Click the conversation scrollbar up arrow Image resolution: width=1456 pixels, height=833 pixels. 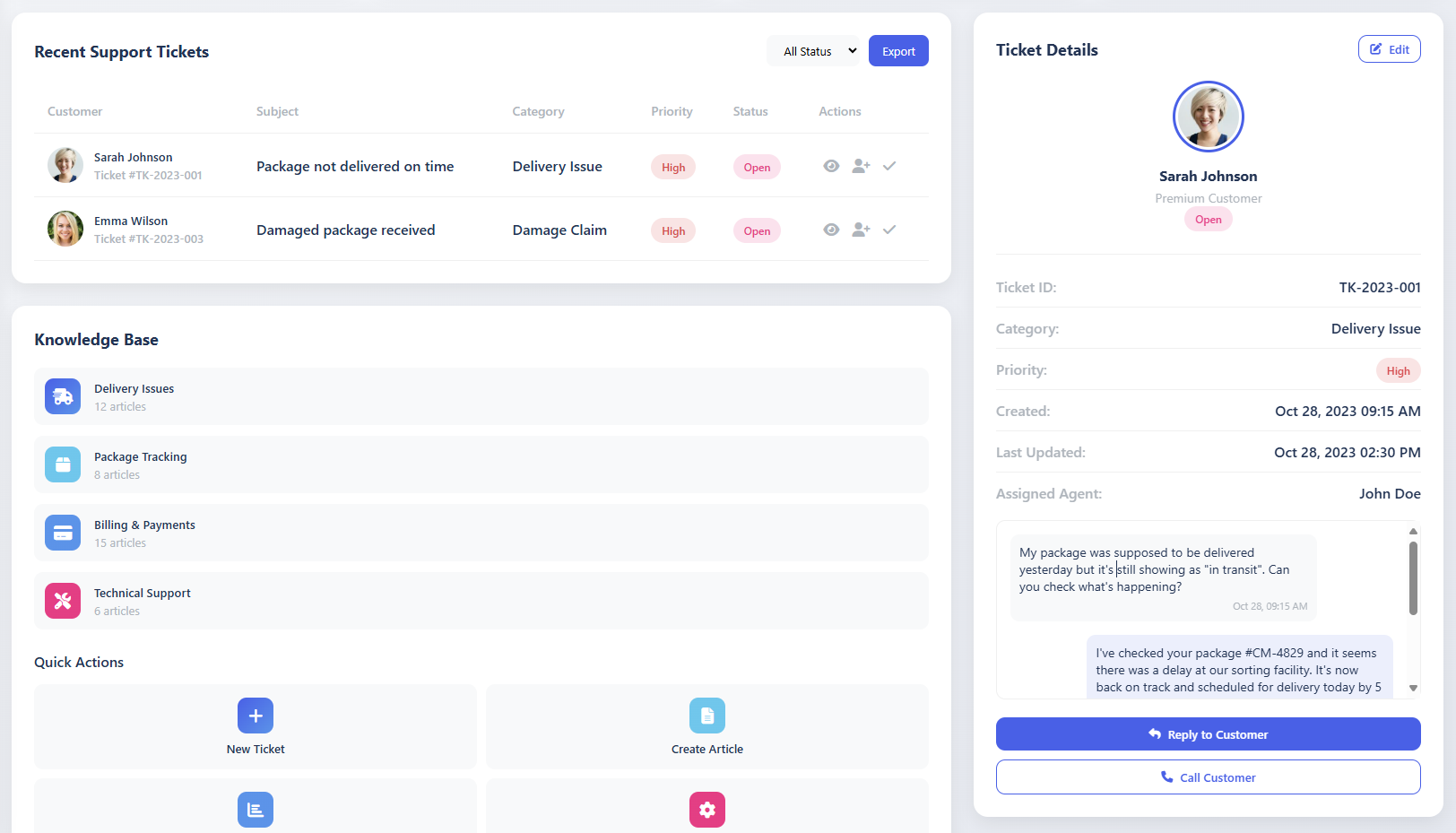[1413, 531]
